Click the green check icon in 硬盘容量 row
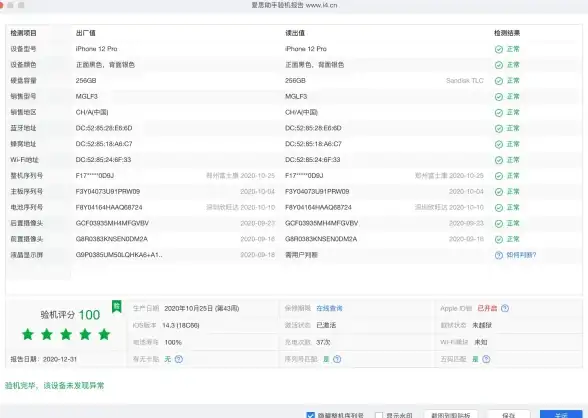Screen dimensions: 588x418 tap(498, 81)
